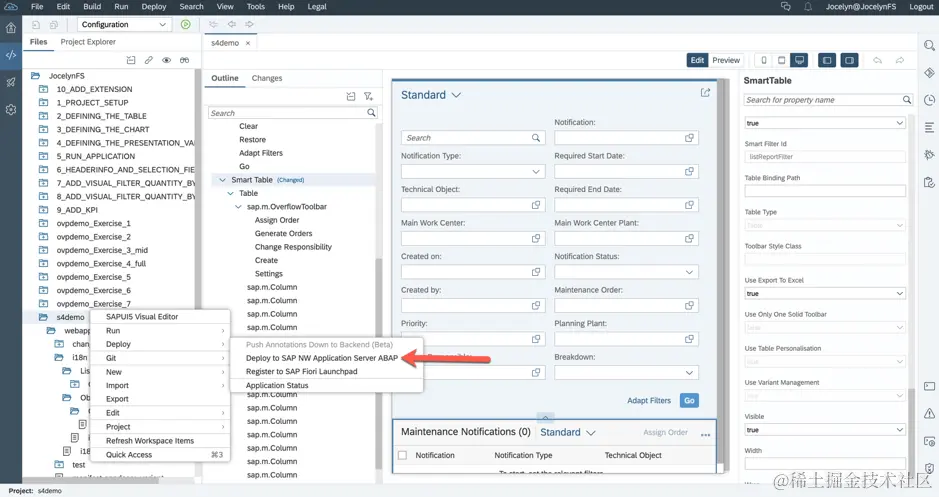This screenshot has height=497, width=939.
Task: Select Refresh Workspace Items in context menu
Action: [x=150, y=441]
